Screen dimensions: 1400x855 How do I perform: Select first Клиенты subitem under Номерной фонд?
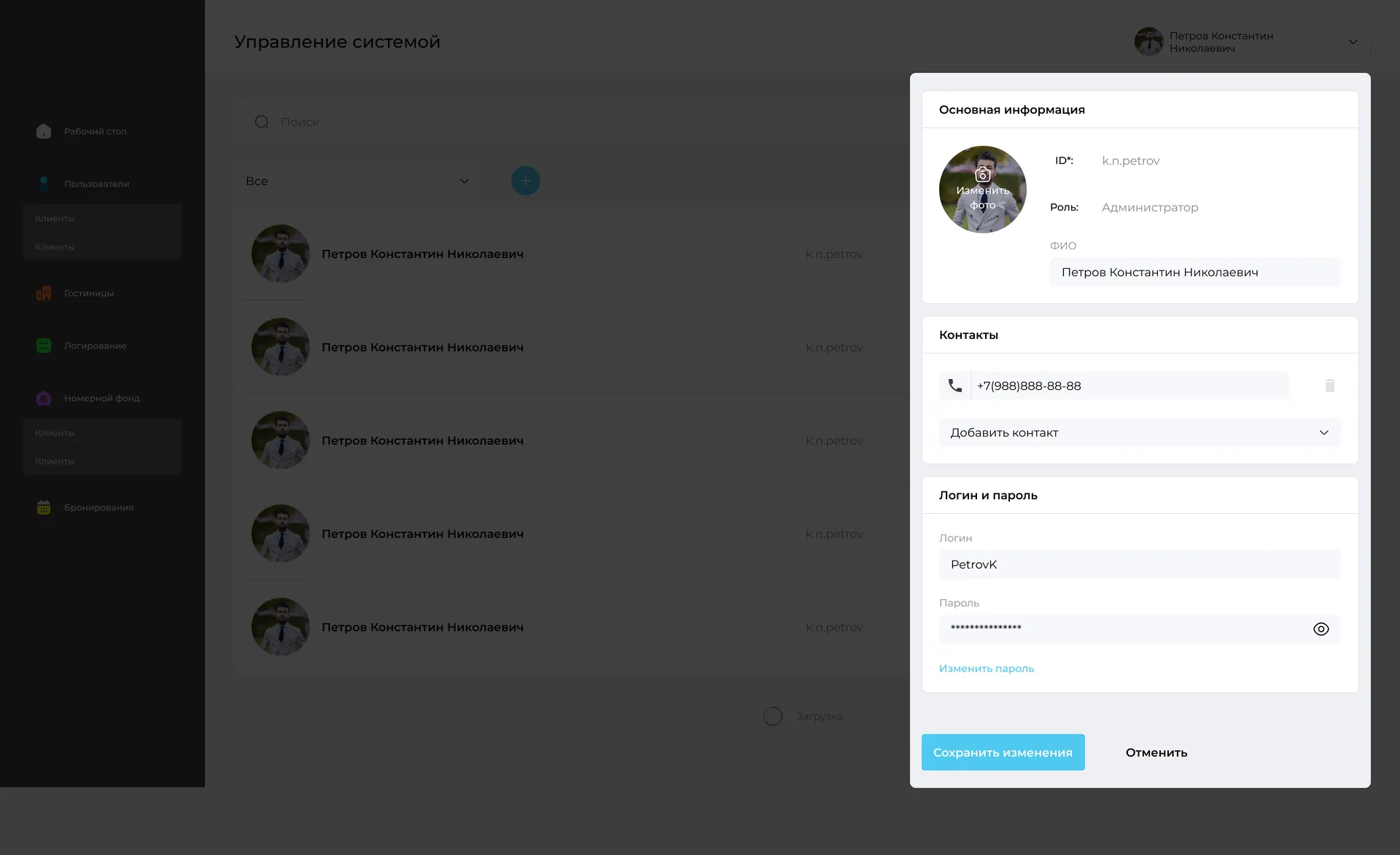click(55, 433)
